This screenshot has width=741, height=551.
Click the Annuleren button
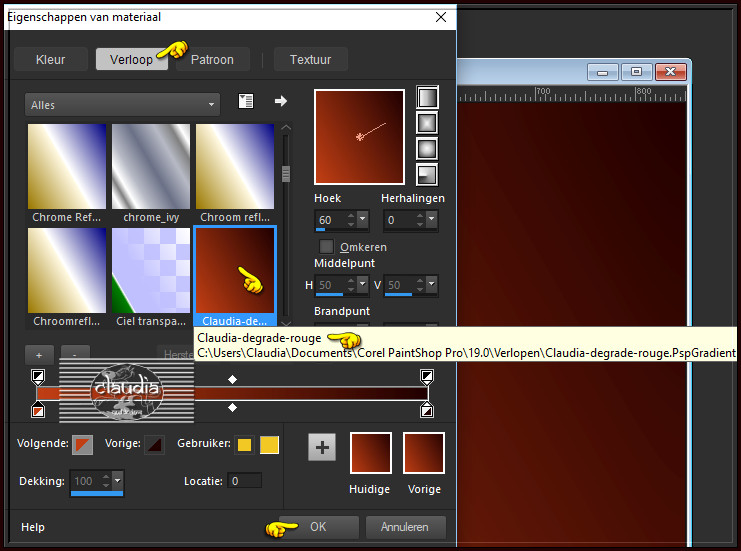pyautogui.click(x=405, y=527)
